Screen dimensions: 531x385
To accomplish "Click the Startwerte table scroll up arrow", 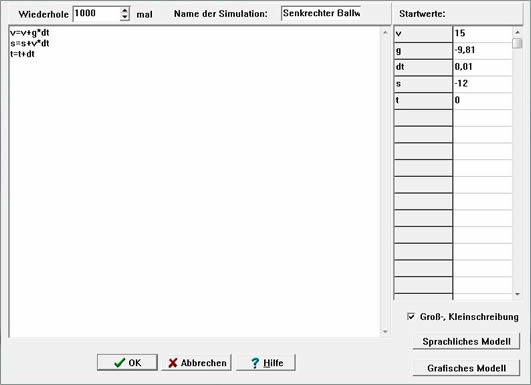I will [517, 33].
